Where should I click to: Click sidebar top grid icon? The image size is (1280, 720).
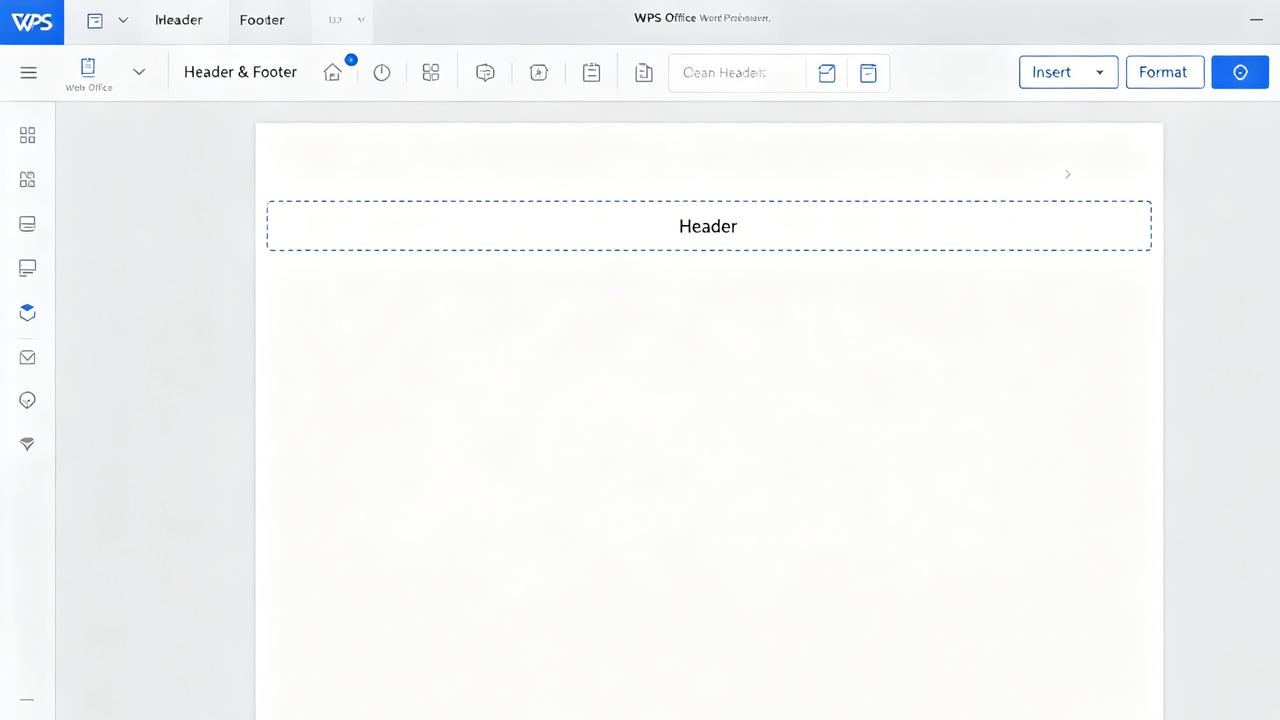click(28, 136)
